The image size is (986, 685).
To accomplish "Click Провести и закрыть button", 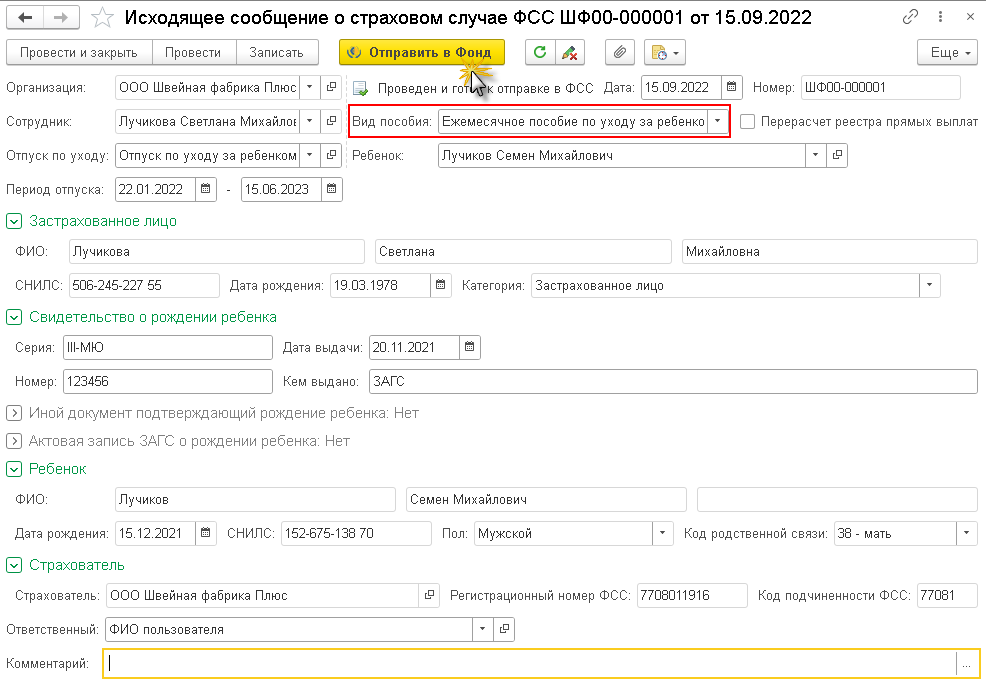I will pyautogui.click(x=78, y=53).
